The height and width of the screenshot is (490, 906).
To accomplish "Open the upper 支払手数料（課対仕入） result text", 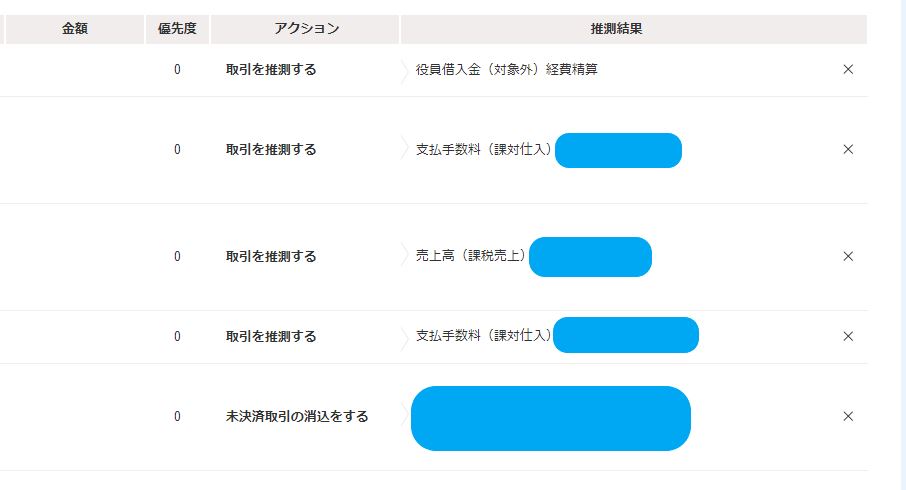I will tap(484, 149).
